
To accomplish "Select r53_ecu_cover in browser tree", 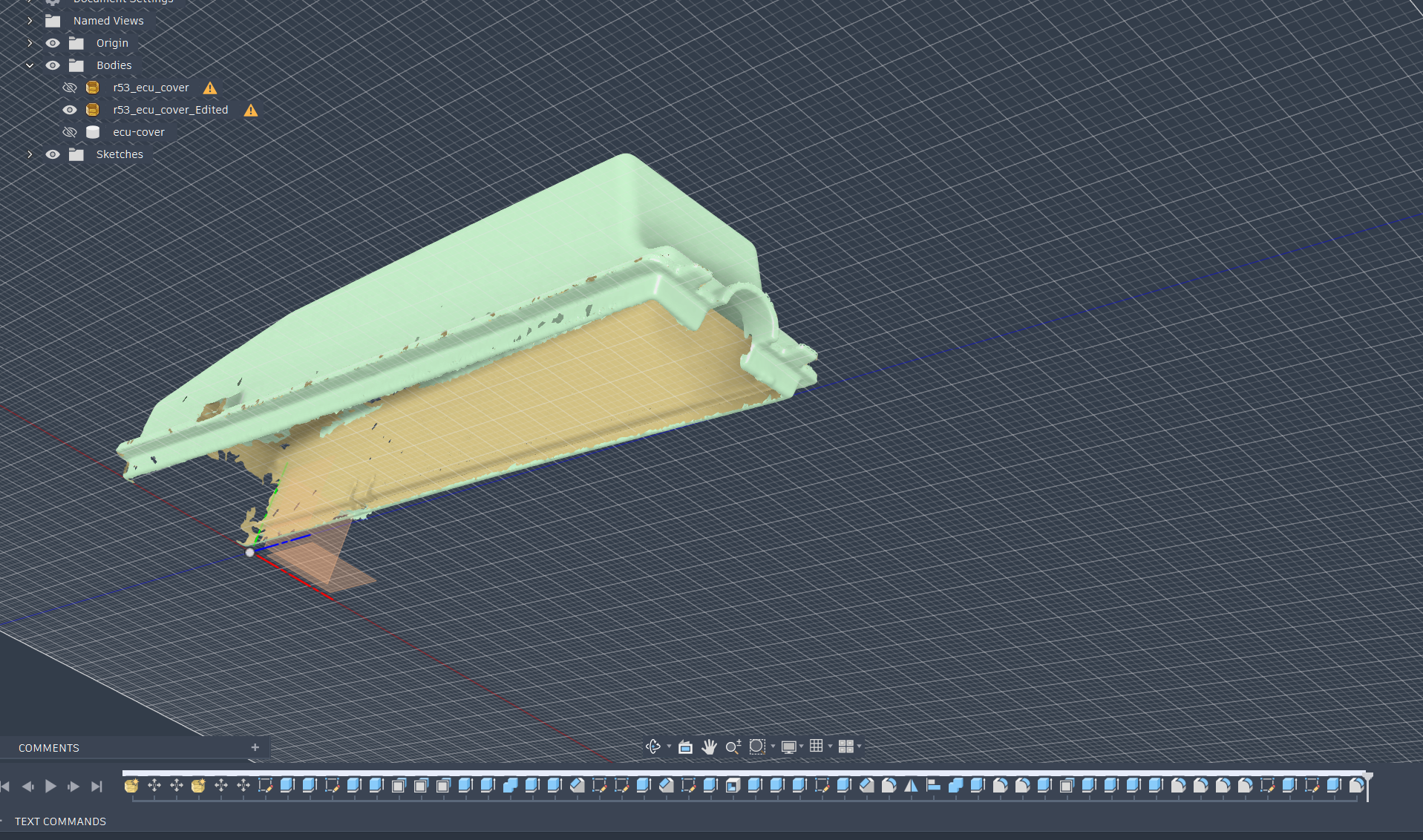I will click(x=151, y=88).
